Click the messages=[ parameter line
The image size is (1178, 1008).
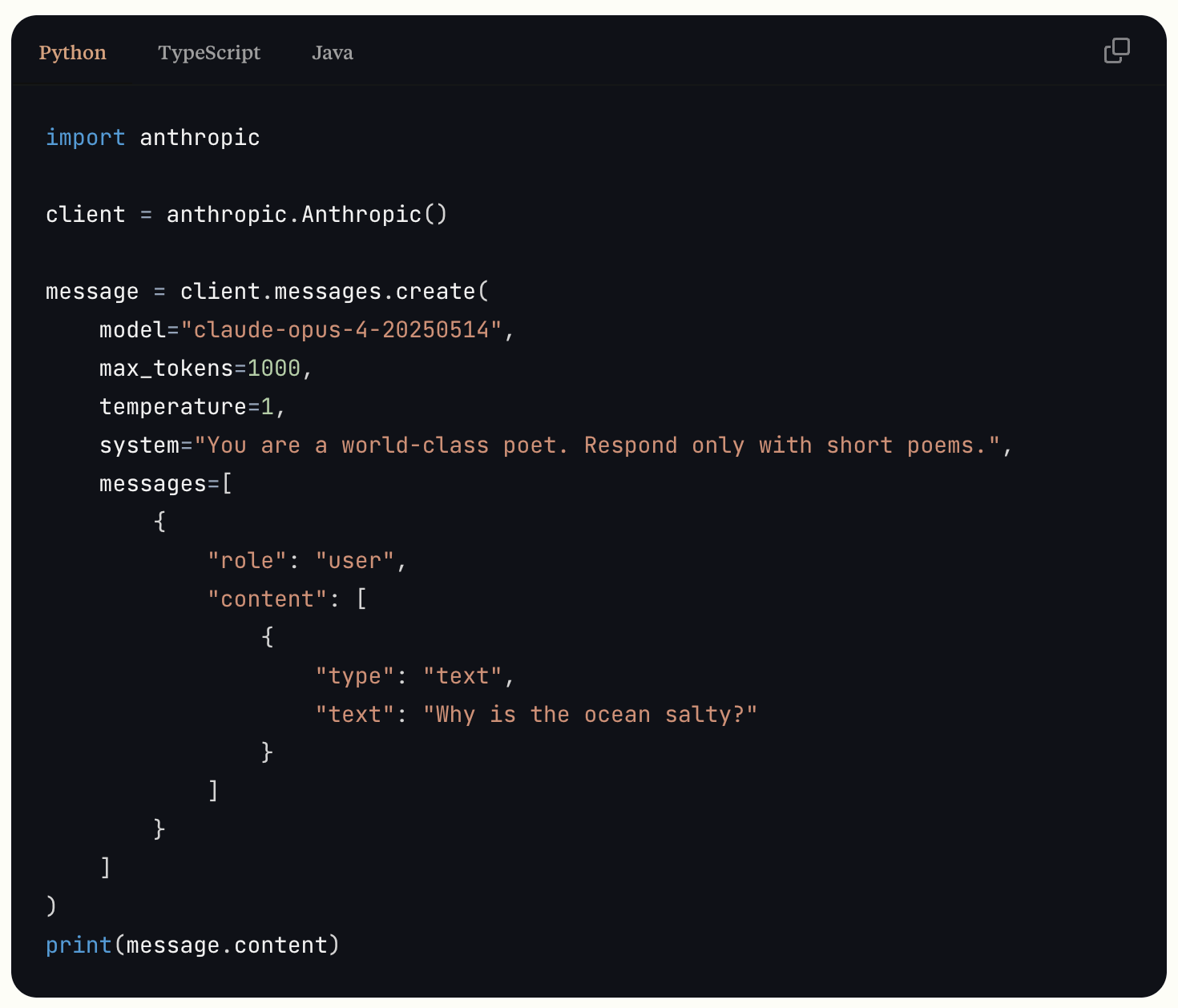click(x=166, y=484)
